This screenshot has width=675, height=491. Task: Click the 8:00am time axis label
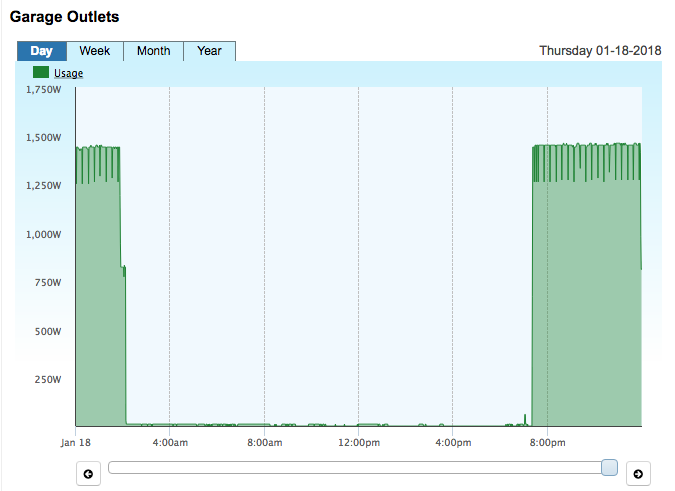pos(265,442)
